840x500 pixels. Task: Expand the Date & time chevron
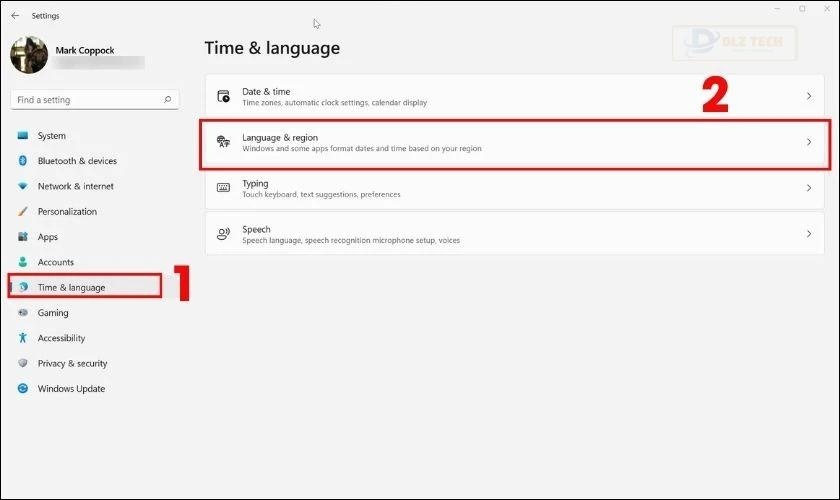tap(808, 96)
